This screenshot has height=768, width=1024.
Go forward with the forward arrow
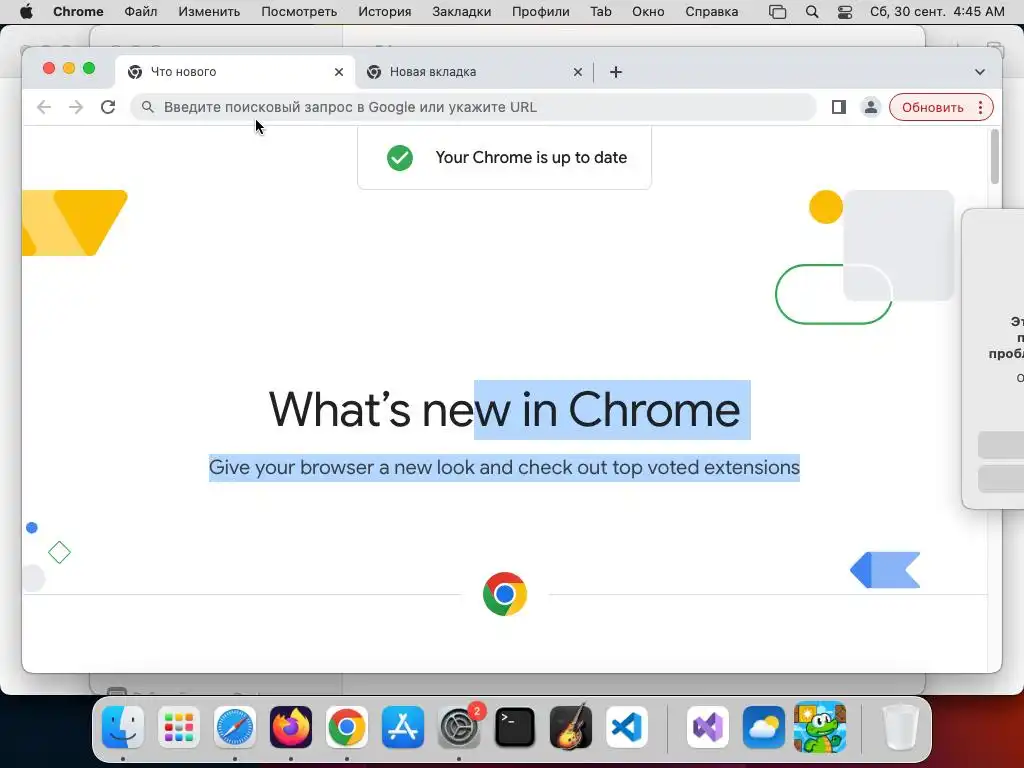point(76,107)
